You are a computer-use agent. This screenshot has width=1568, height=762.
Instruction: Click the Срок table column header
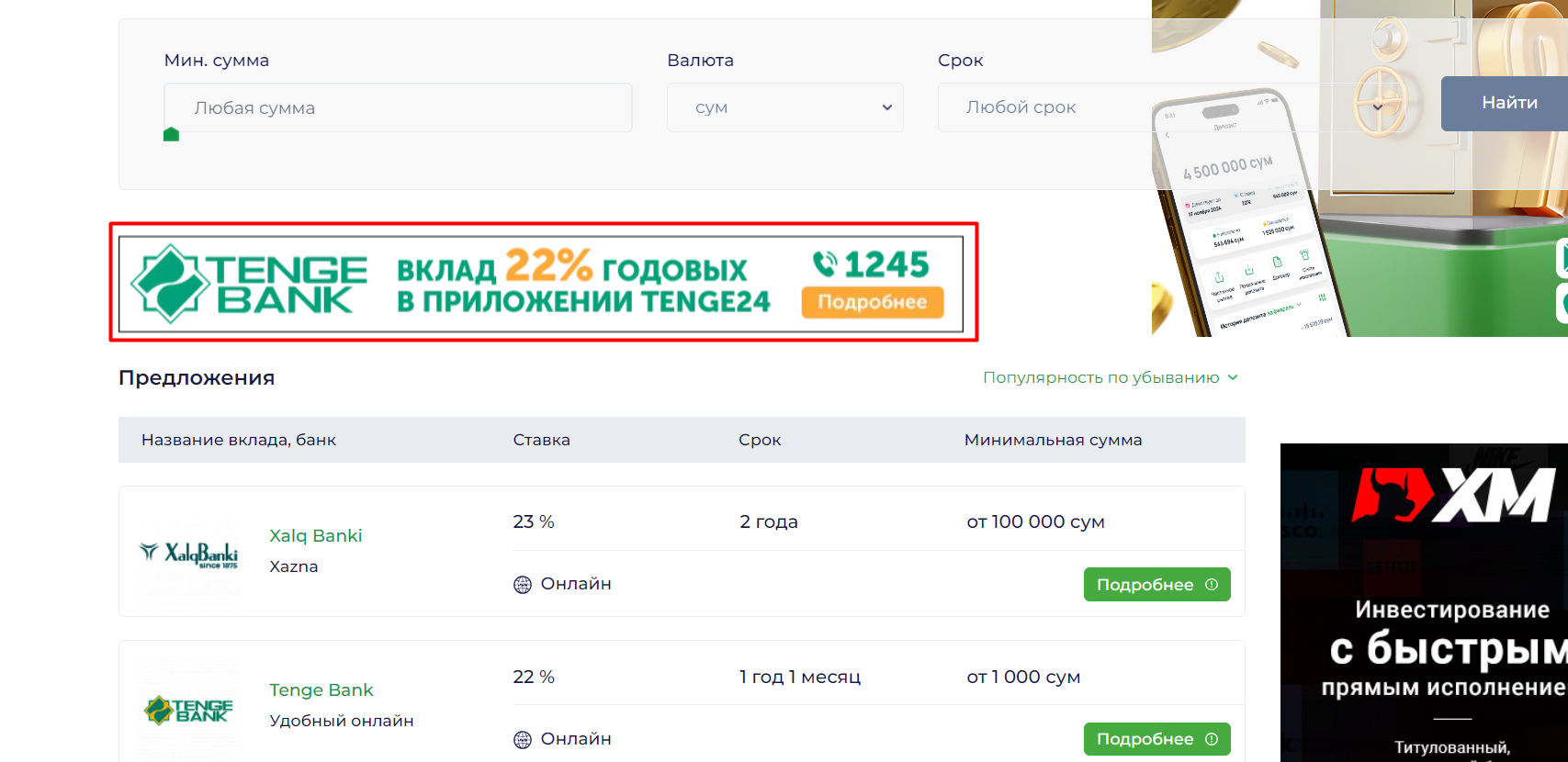[760, 440]
